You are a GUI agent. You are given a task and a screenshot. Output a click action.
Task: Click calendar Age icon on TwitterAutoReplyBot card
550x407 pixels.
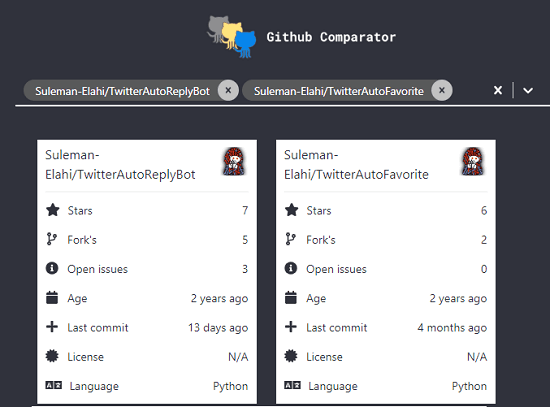point(52,298)
